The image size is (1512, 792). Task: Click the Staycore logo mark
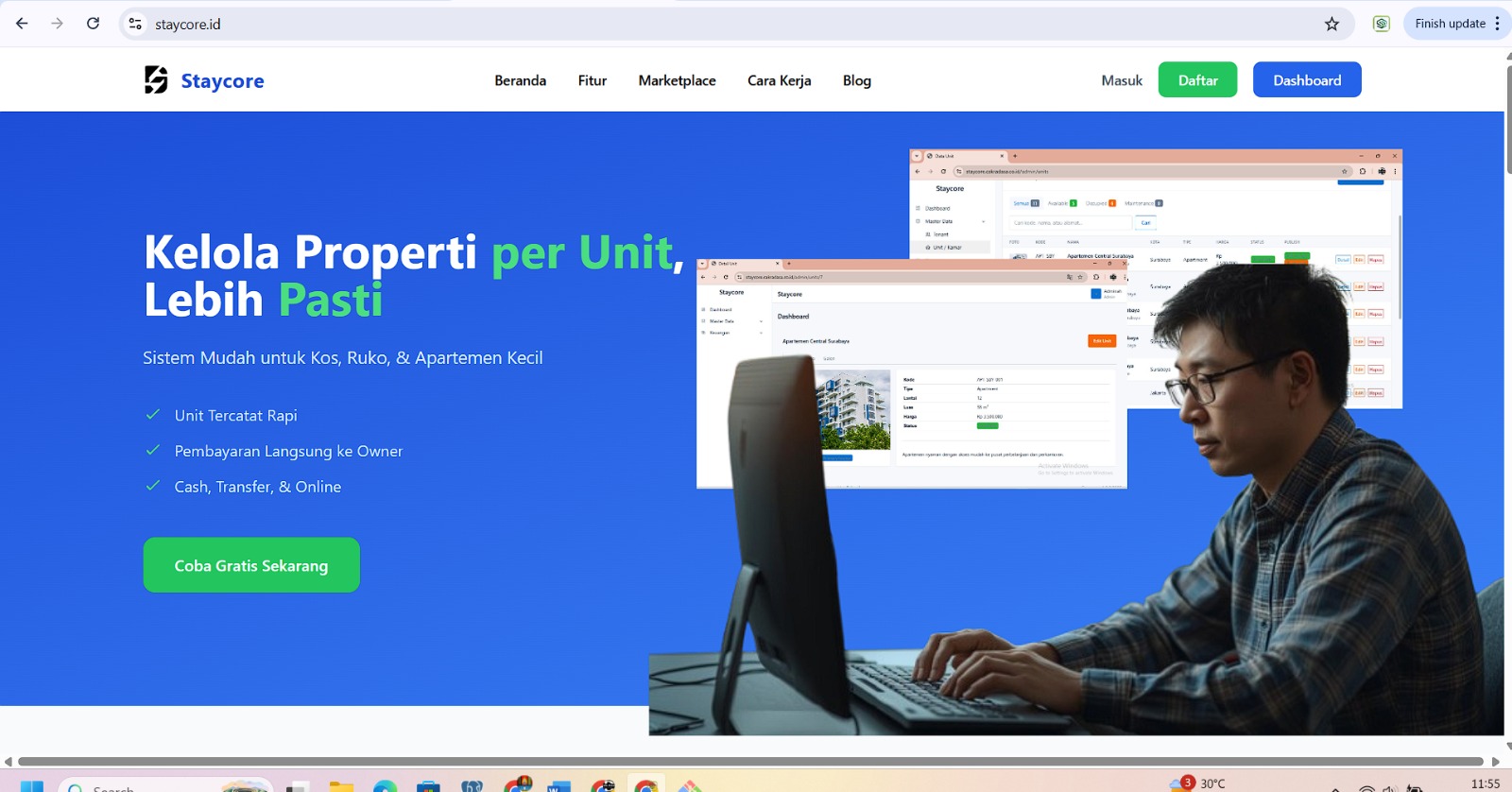point(156,80)
